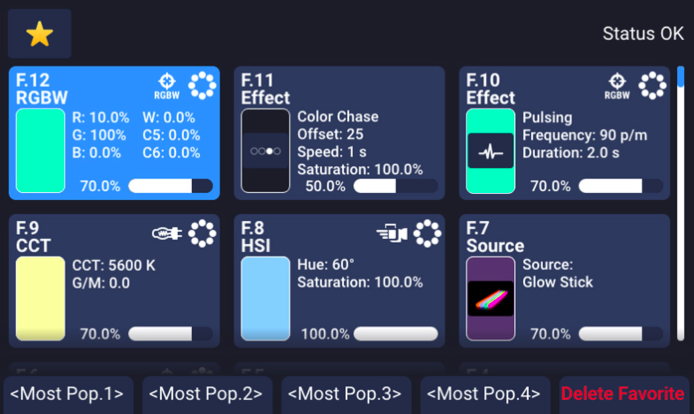Click the F.8 HSI 100.0% intensity bar
This screenshot has height=414, width=694.
pyautogui.click(x=395, y=333)
